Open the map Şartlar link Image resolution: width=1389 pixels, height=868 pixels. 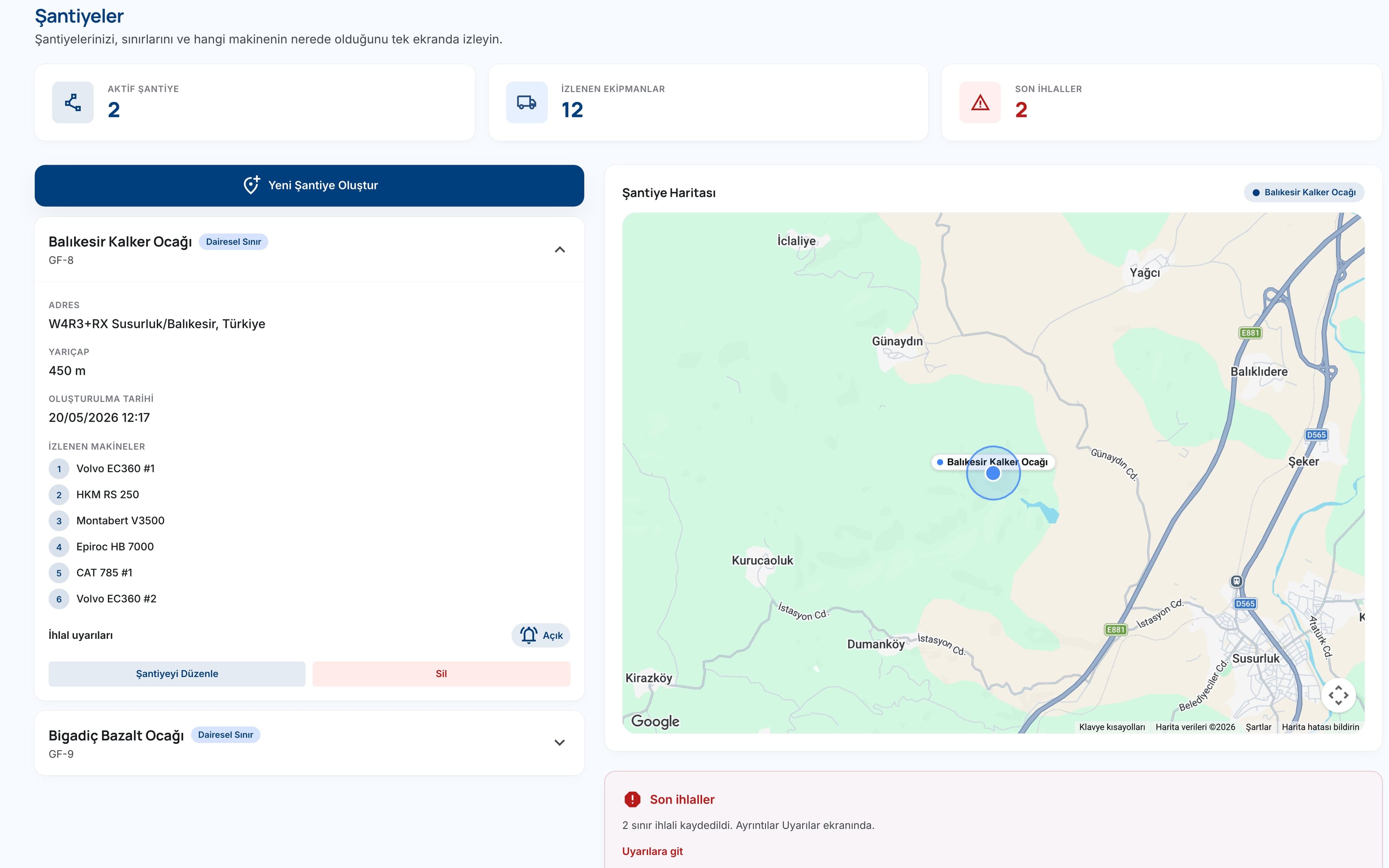click(x=1258, y=727)
